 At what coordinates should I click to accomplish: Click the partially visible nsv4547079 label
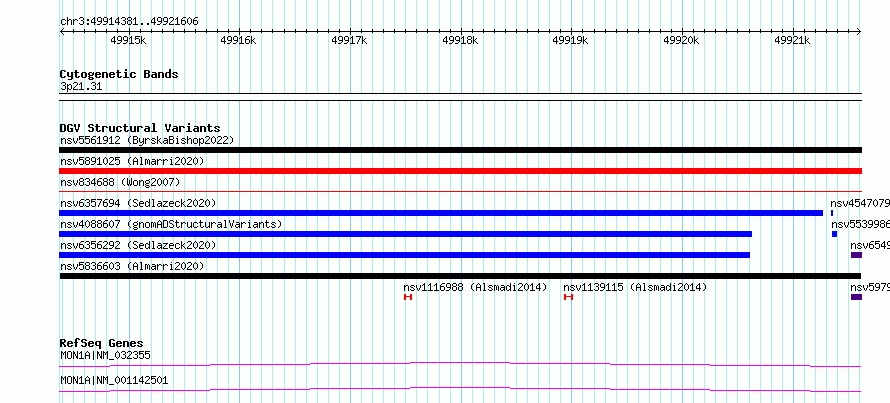[x=859, y=203]
